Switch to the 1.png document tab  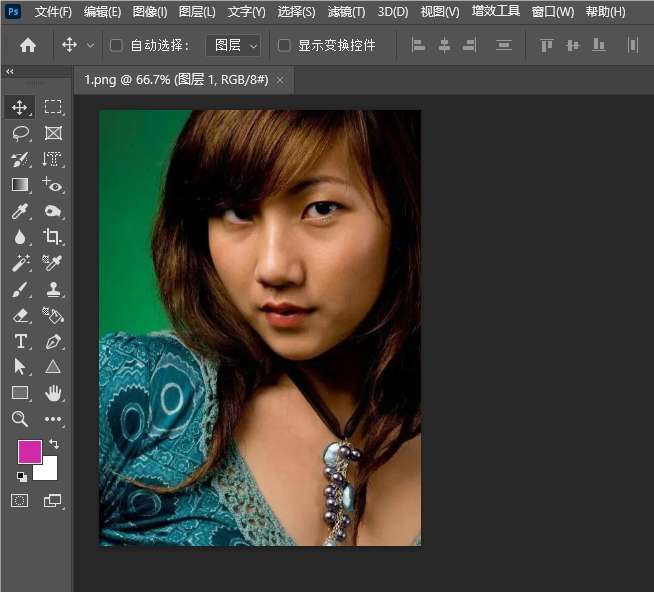(176, 79)
